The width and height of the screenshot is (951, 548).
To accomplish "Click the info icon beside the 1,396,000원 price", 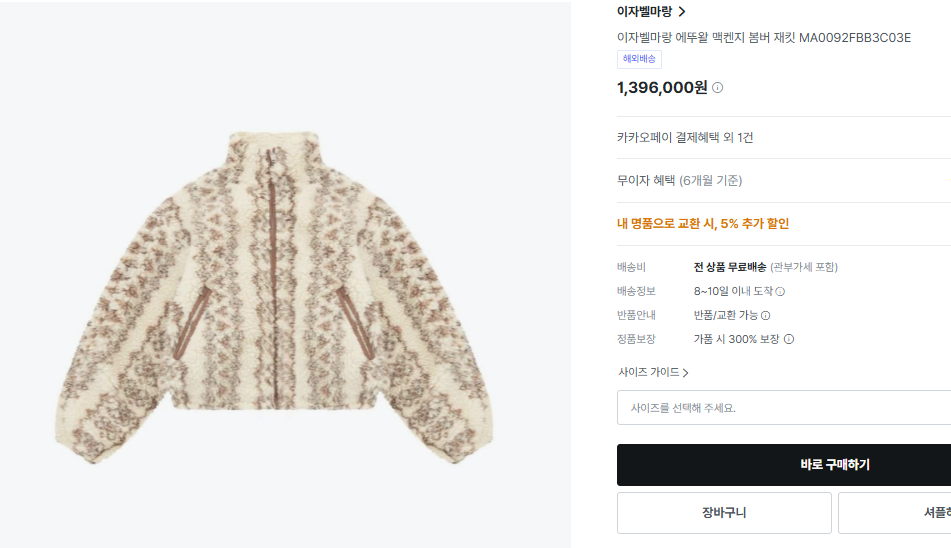I will tap(717, 87).
